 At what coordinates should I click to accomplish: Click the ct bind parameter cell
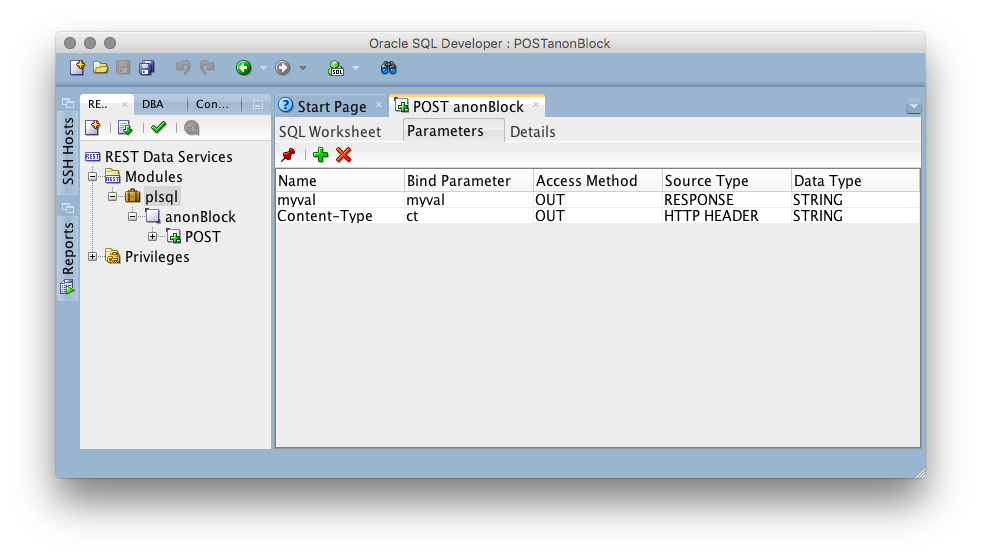tap(469, 216)
